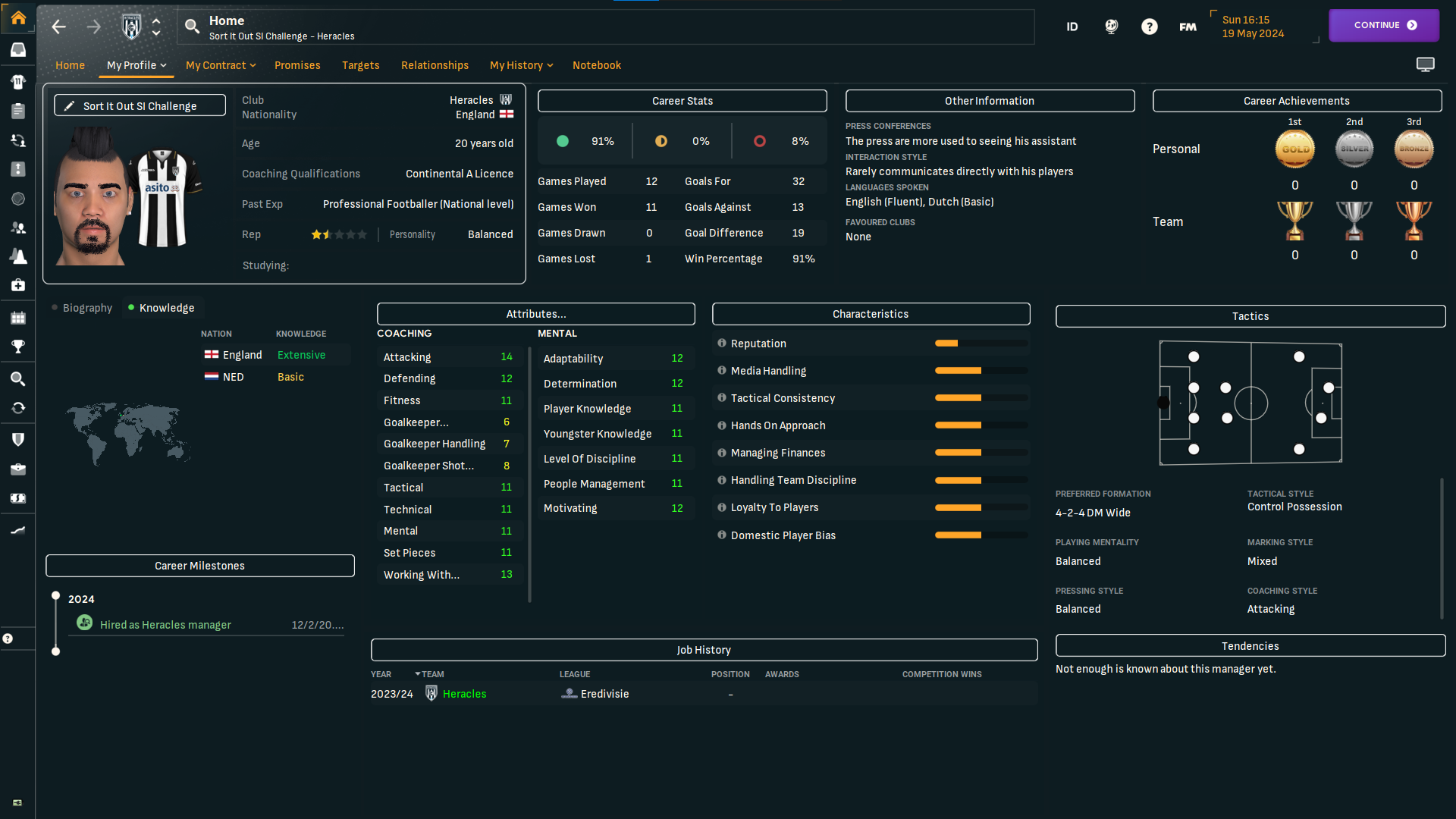The image size is (1456, 819).
Task: Click the monitor display icon
Action: 1426,64
